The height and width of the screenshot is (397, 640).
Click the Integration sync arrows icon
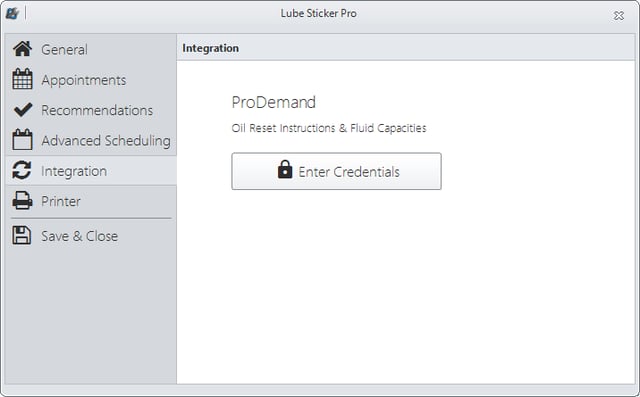[x=22, y=170]
